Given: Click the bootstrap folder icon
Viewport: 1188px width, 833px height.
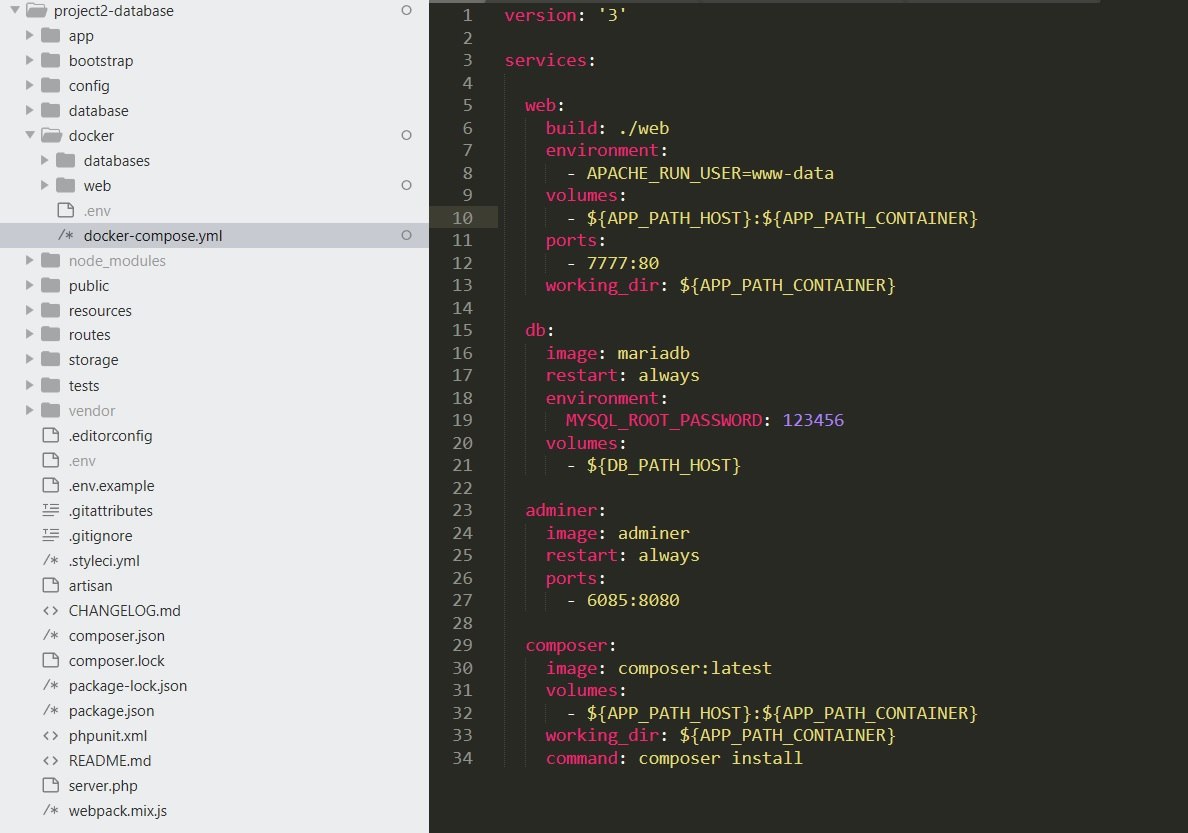Looking at the screenshot, I should [51, 61].
